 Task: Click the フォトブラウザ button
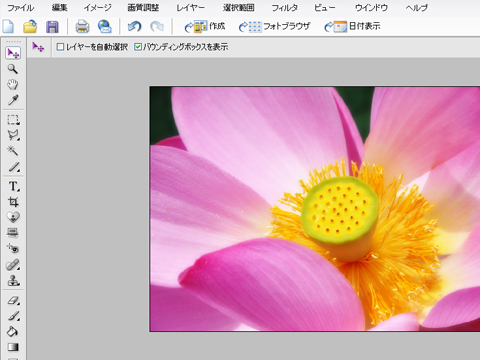point(274,26)
